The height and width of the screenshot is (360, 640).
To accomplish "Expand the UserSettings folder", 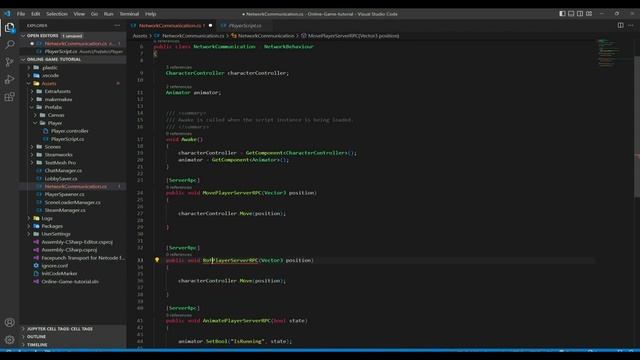I will coord(56,234).
